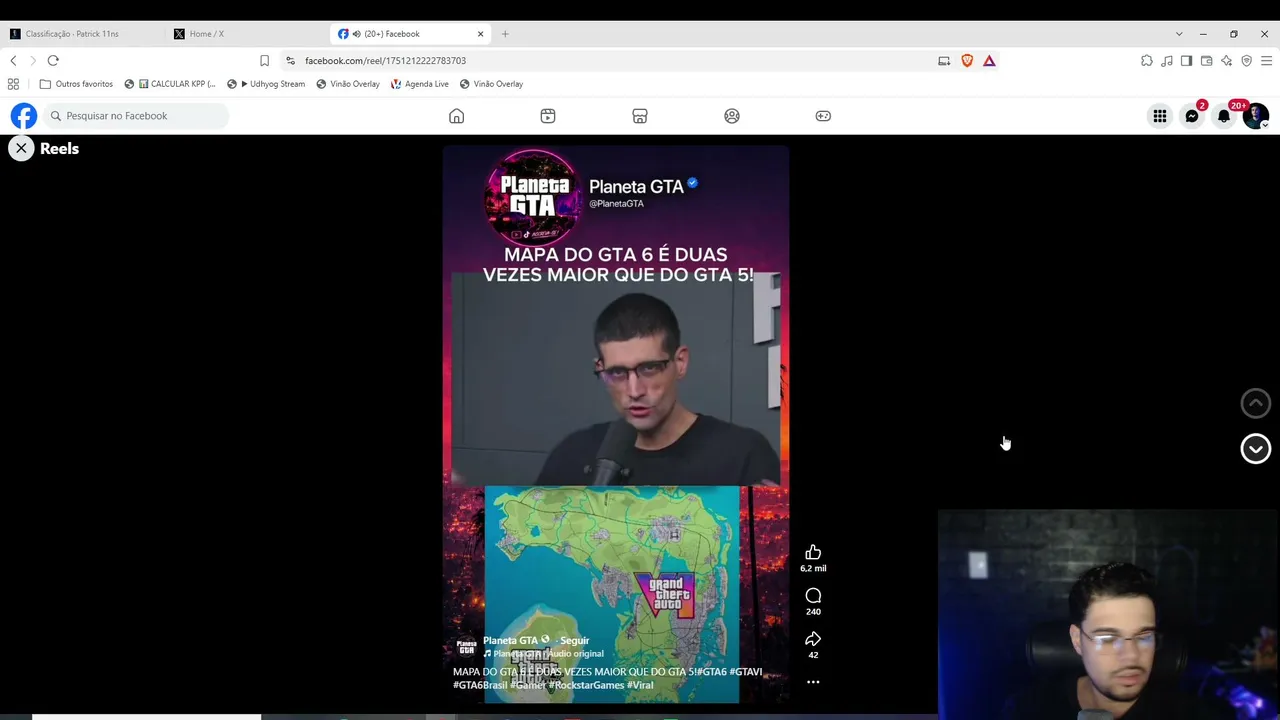
Task: Go forward in browser history
Action: click(32, 61)
